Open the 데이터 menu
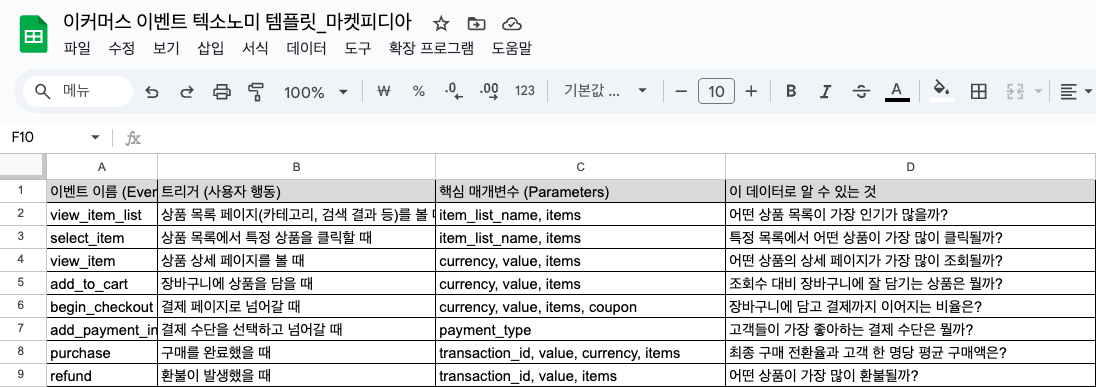Viewport: 1096px width, 387px height. [306, 48]
